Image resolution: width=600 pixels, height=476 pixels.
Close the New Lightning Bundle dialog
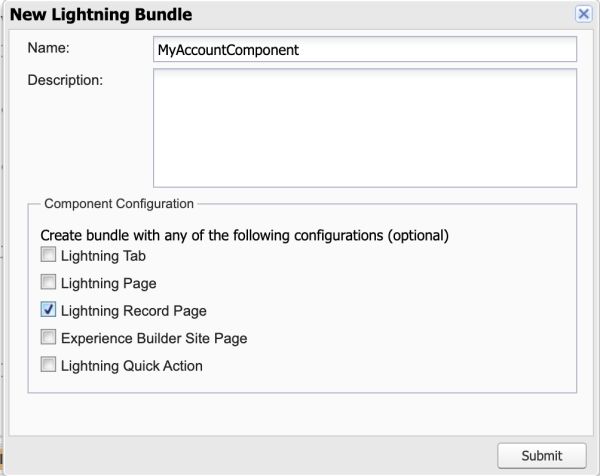click(583, 14)
